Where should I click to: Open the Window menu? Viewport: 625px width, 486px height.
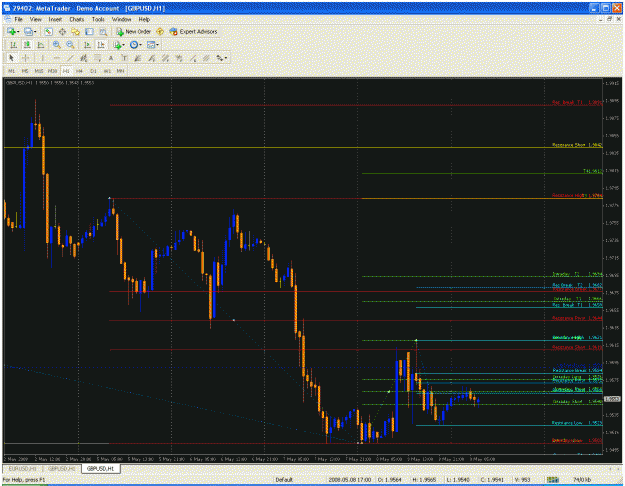121,19
